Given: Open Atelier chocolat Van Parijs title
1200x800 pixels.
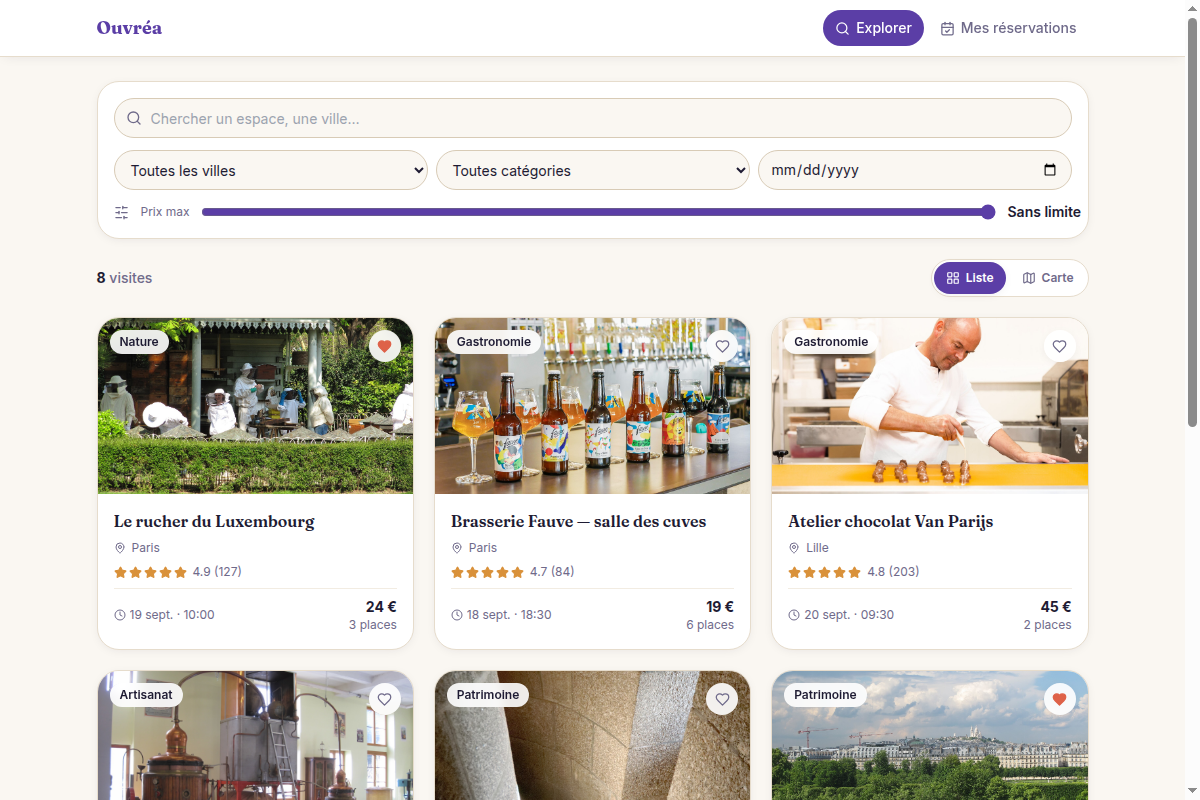Looking at the screenshot, I should point(890,521).
